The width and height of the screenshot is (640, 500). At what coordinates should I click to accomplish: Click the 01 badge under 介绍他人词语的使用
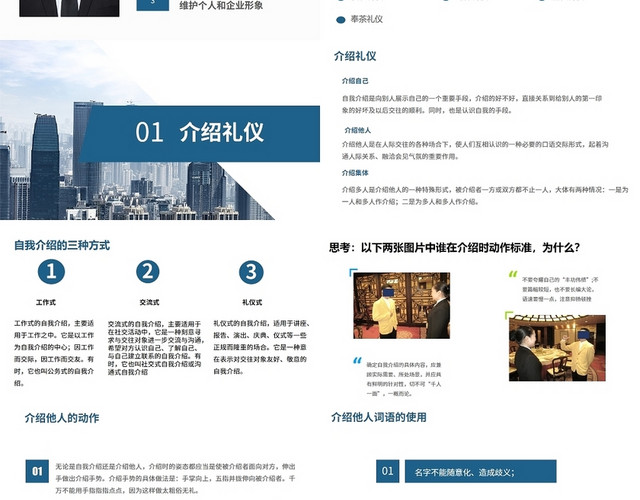coord(387,471)
